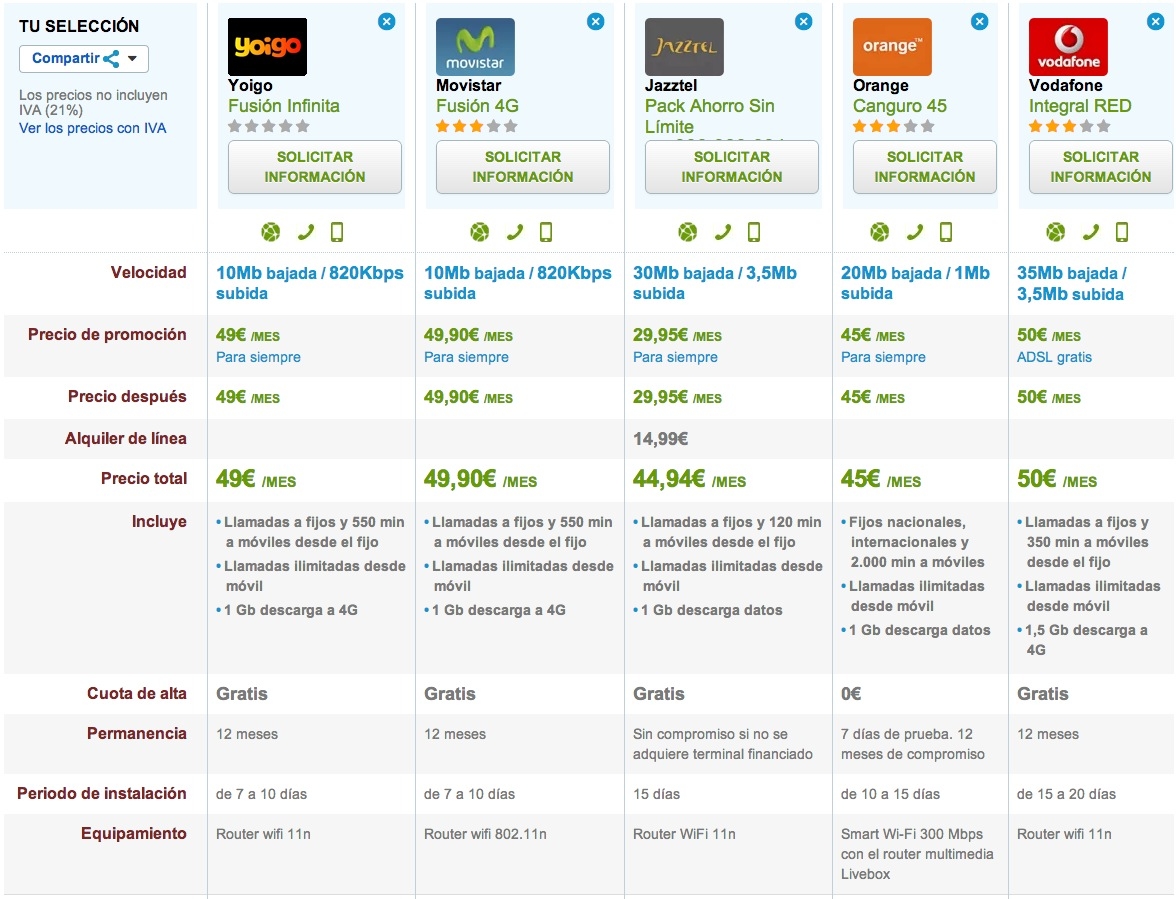This screenshot has width=1176, height=899.
Task: Request information for Jazztel Pack Ahorro
Action: pos(731,166)
